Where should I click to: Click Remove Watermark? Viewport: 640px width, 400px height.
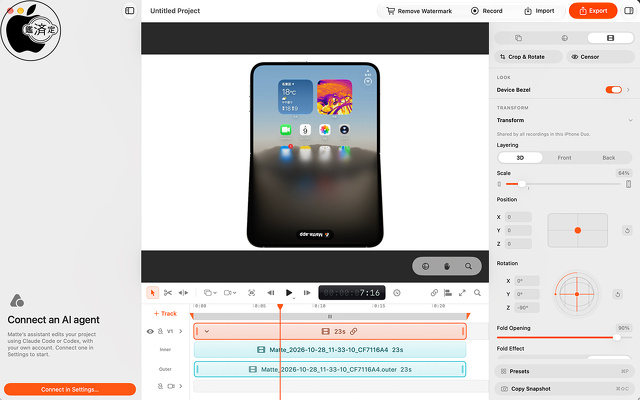coord(419,11)
